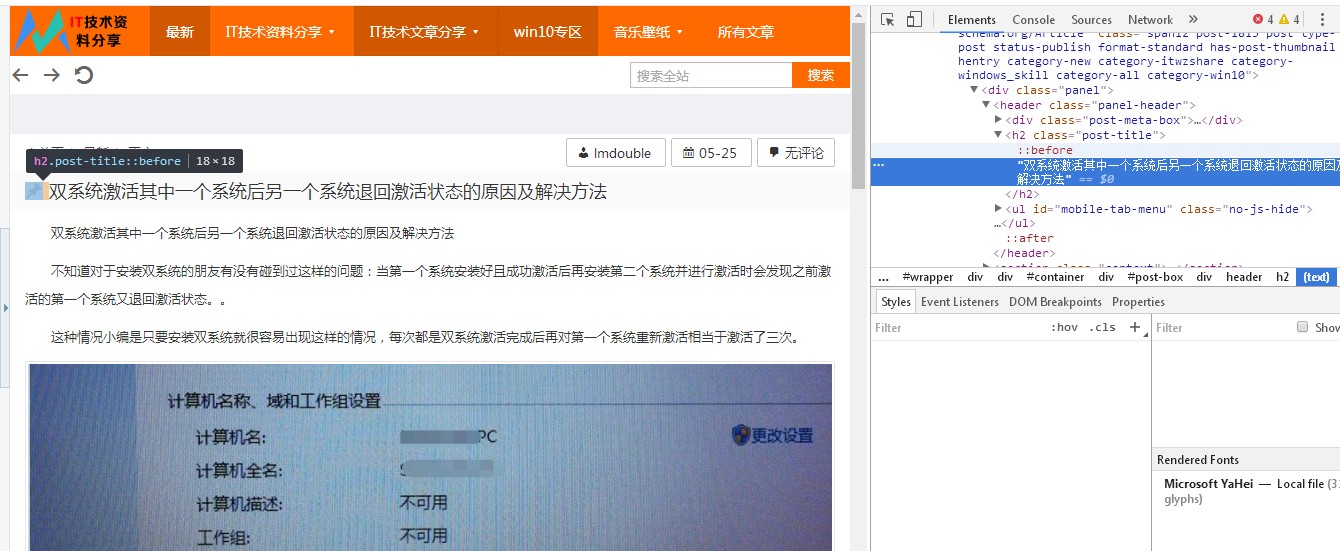Screen dimensions: 1340x551
Task: Open the DevTools three-dot menu
Action: pyautogui.click(x=1322, y=19)
